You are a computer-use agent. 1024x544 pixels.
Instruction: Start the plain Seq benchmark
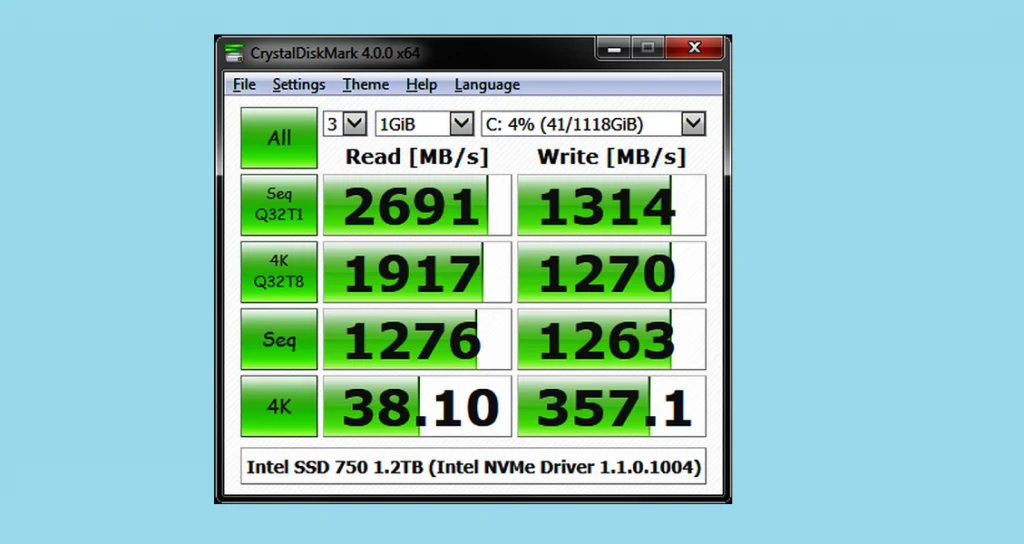tap(279, 339)
